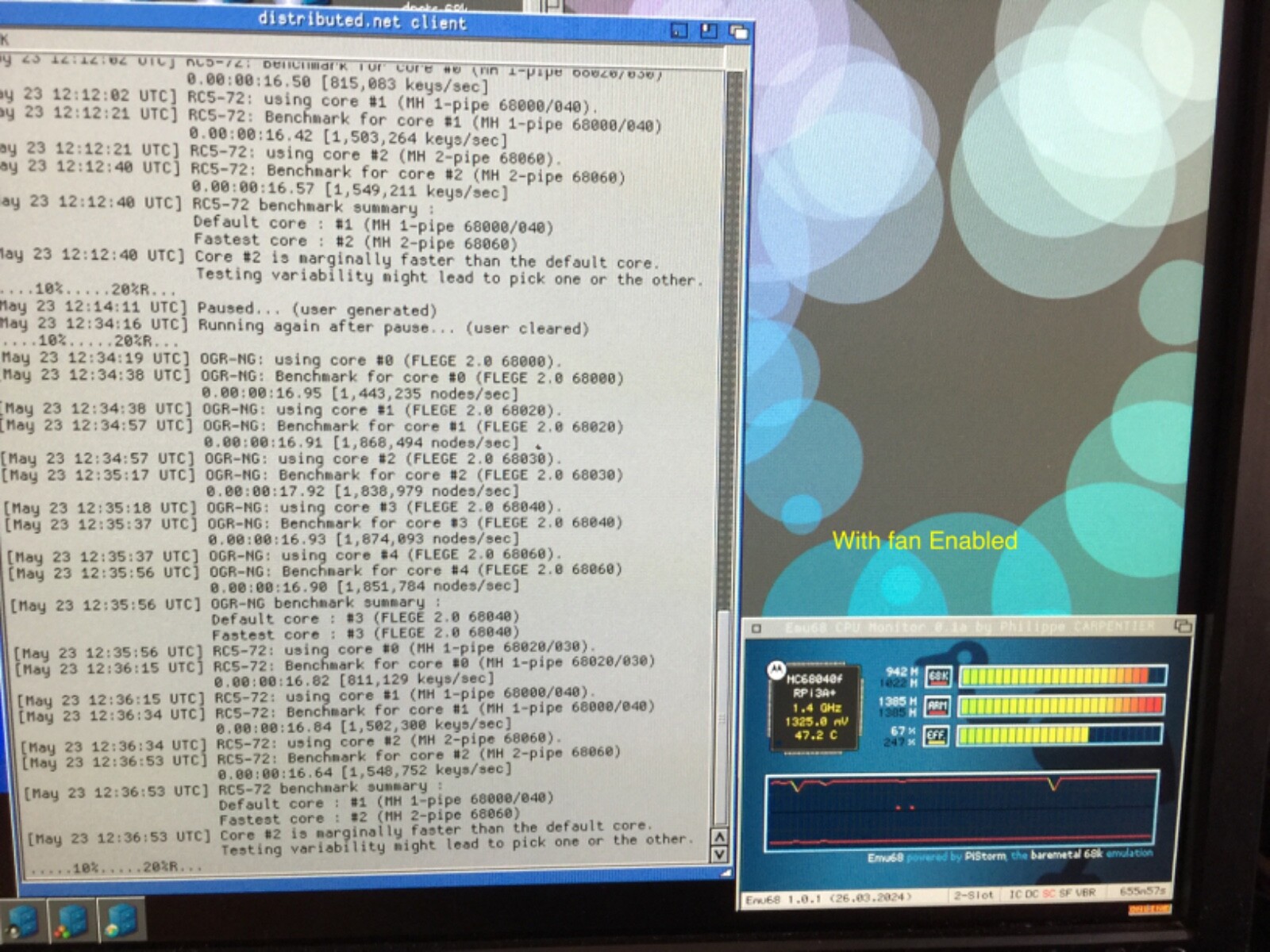Click the 'Emu68 1.0.1 (26.03.2024)' status text

(828, 897)
